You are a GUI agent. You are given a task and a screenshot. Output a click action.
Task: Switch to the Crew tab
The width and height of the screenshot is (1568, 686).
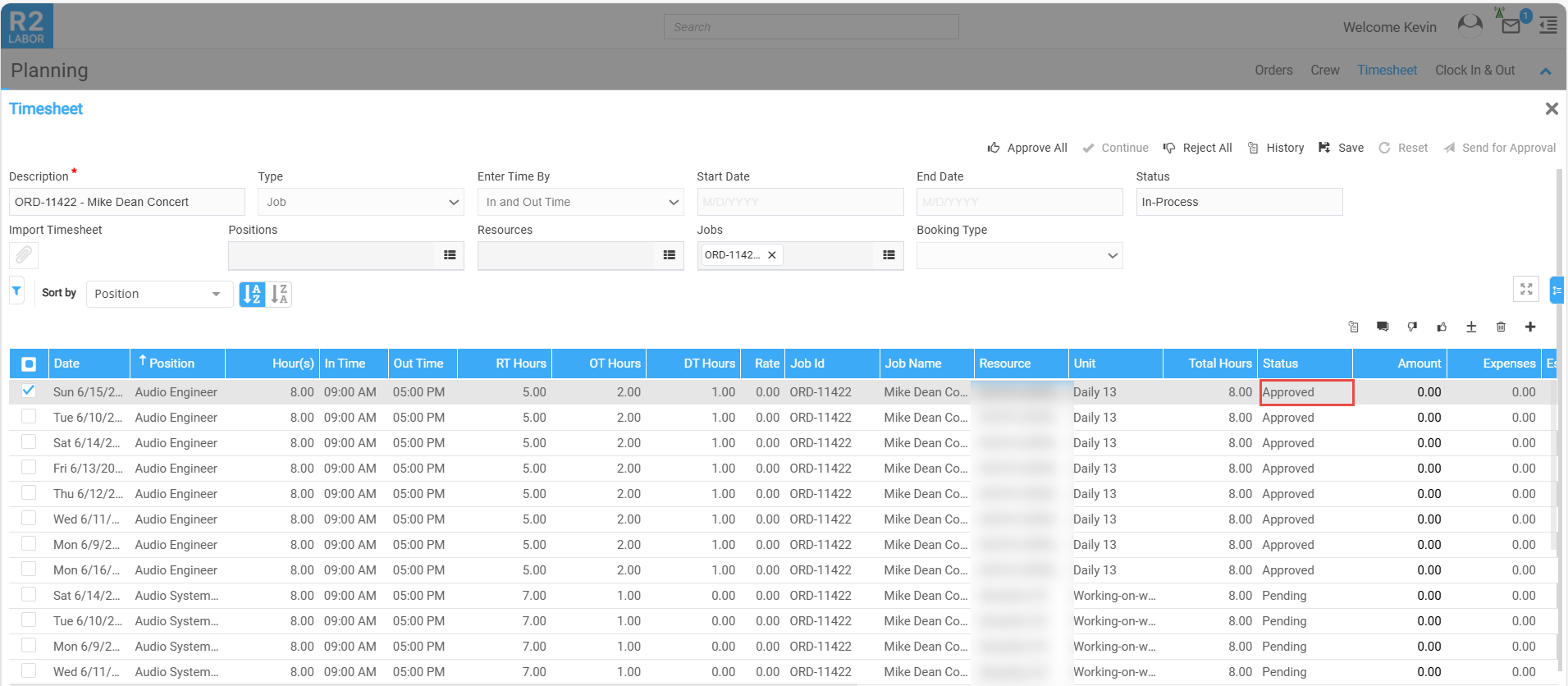tap(1324, 71)
